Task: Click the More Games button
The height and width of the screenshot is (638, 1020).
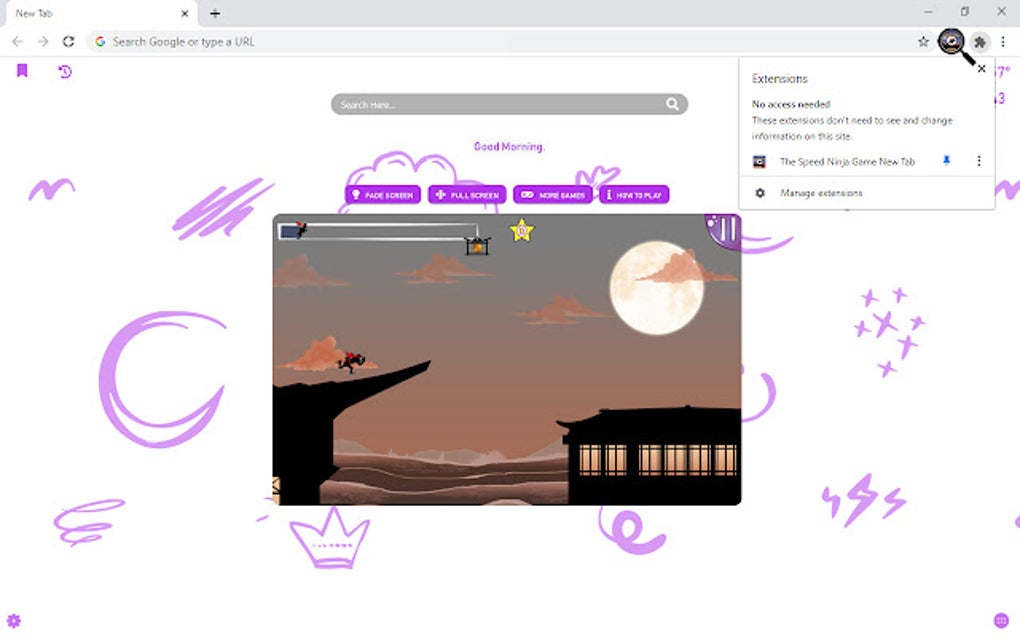Action: [553, 194]
